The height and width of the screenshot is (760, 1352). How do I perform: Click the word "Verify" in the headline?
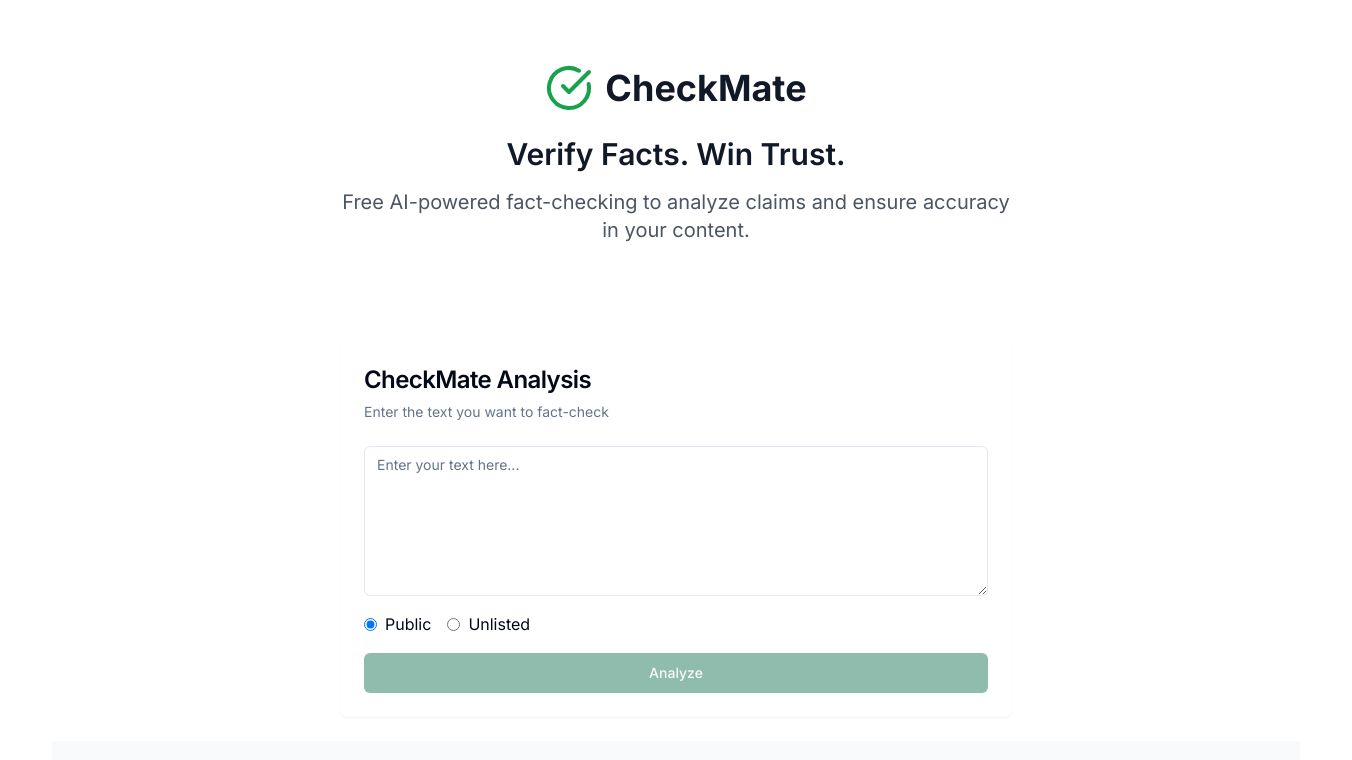click(549, 155)
